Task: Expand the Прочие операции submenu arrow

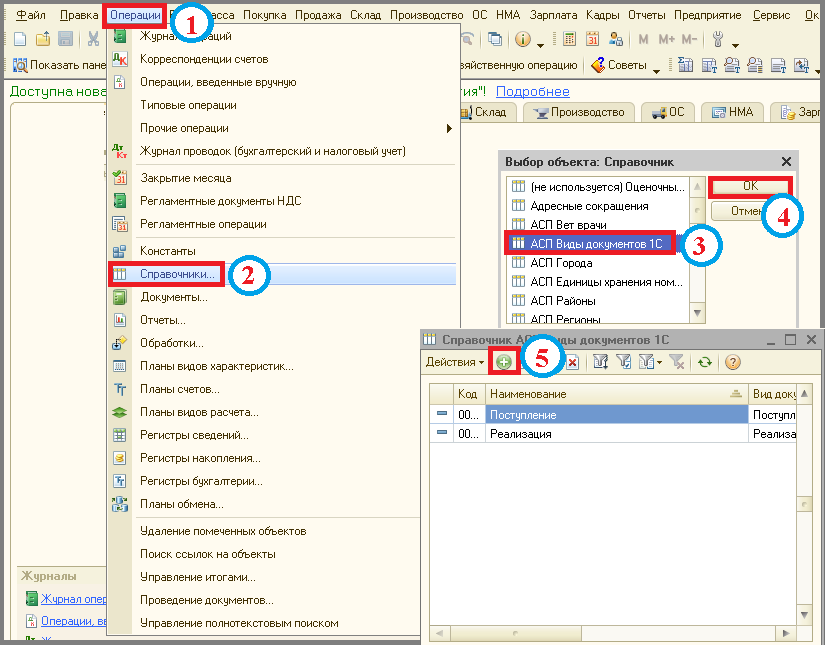Action: click(449, 128)
